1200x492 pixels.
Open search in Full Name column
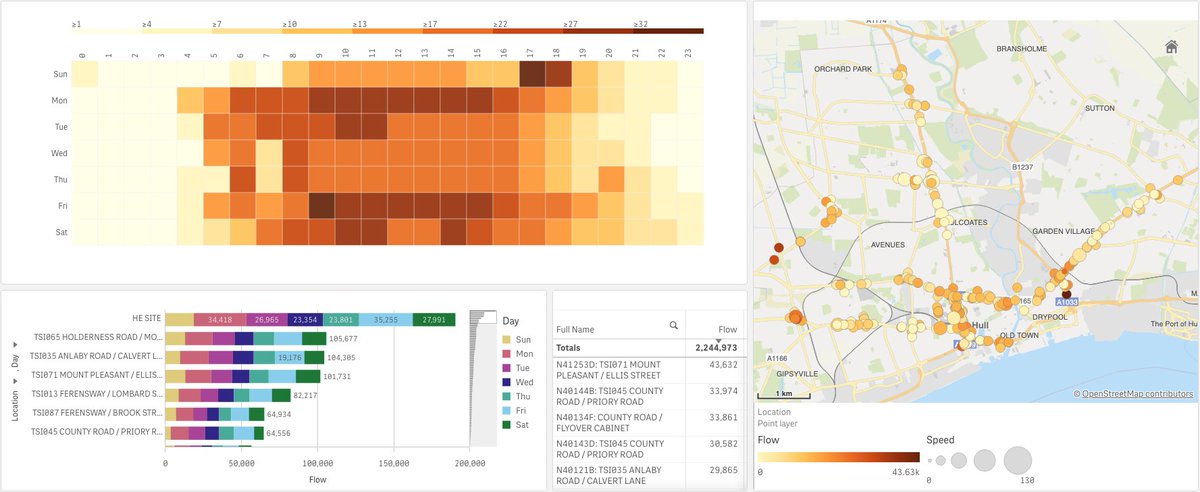674,326
